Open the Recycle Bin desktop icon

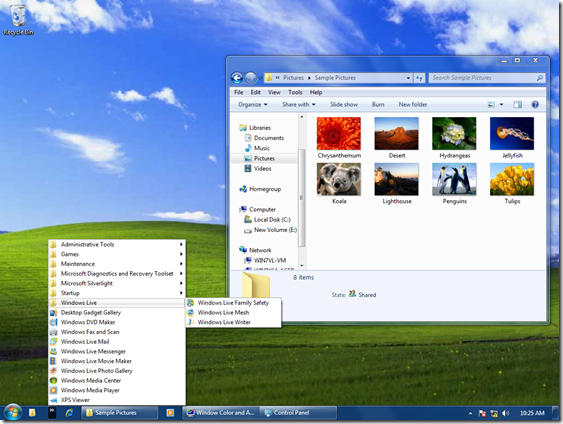18,20
